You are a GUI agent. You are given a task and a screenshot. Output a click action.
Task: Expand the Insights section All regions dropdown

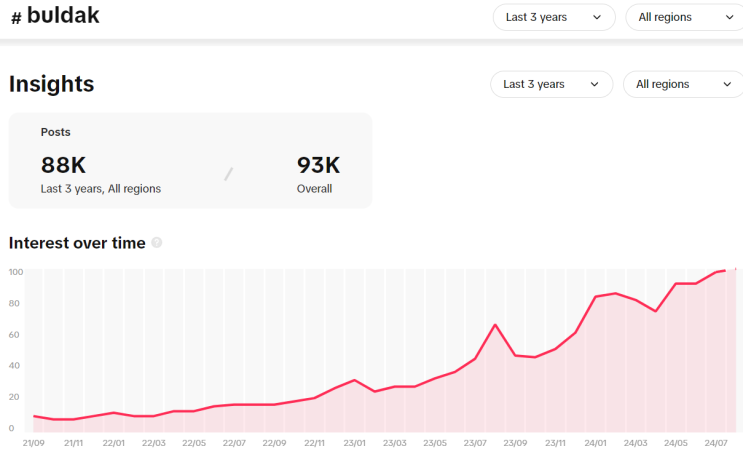(x=683, y=84)
